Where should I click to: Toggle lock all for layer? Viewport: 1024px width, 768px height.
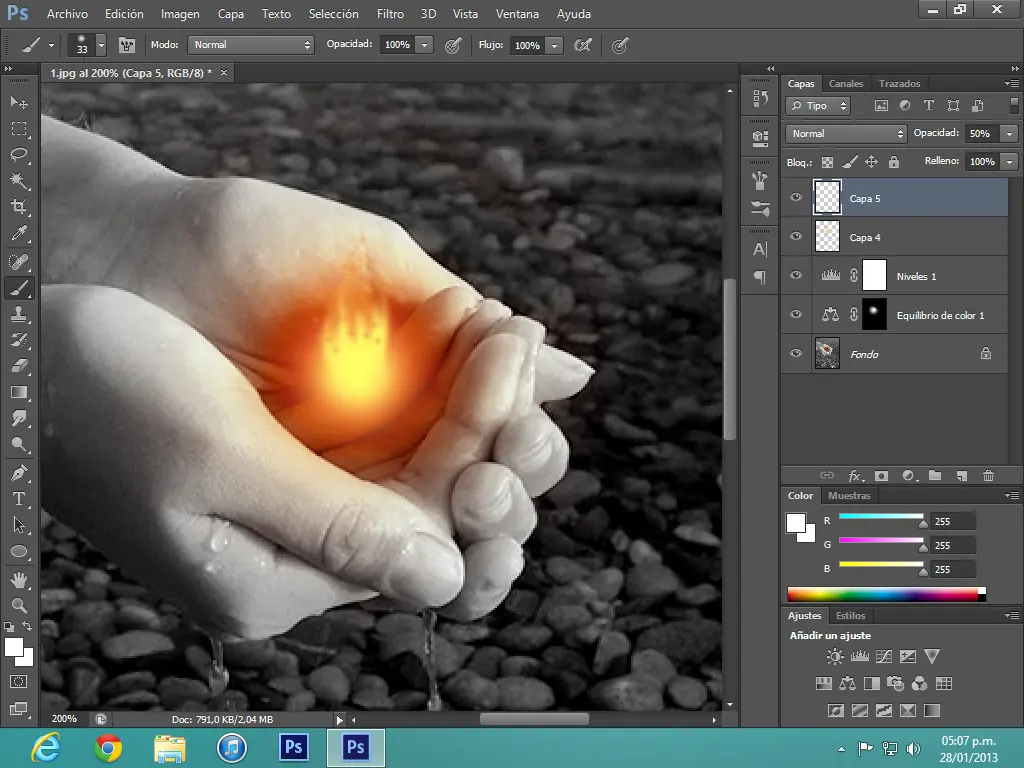point(893,162)
